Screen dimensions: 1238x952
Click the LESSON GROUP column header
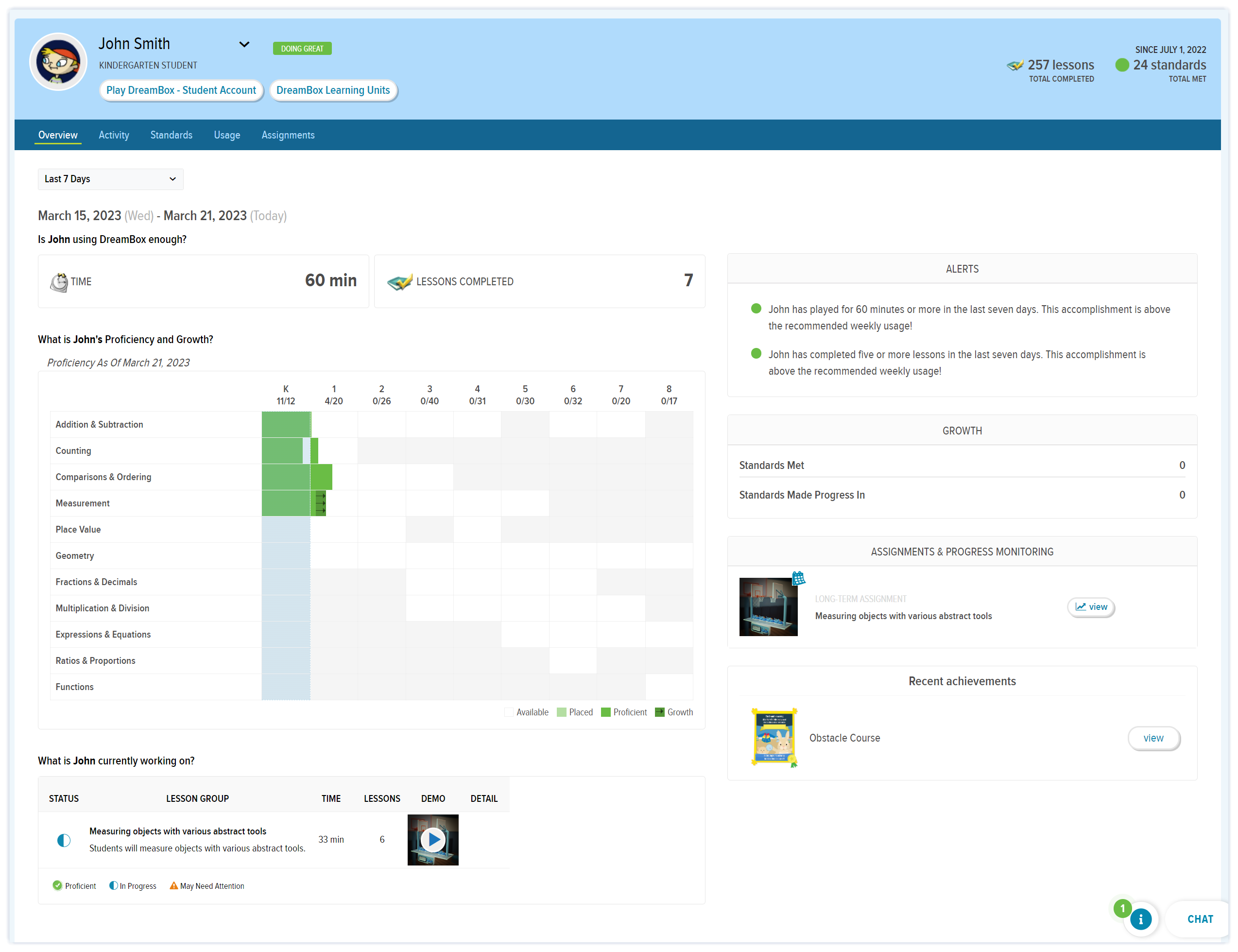[197, 798]
